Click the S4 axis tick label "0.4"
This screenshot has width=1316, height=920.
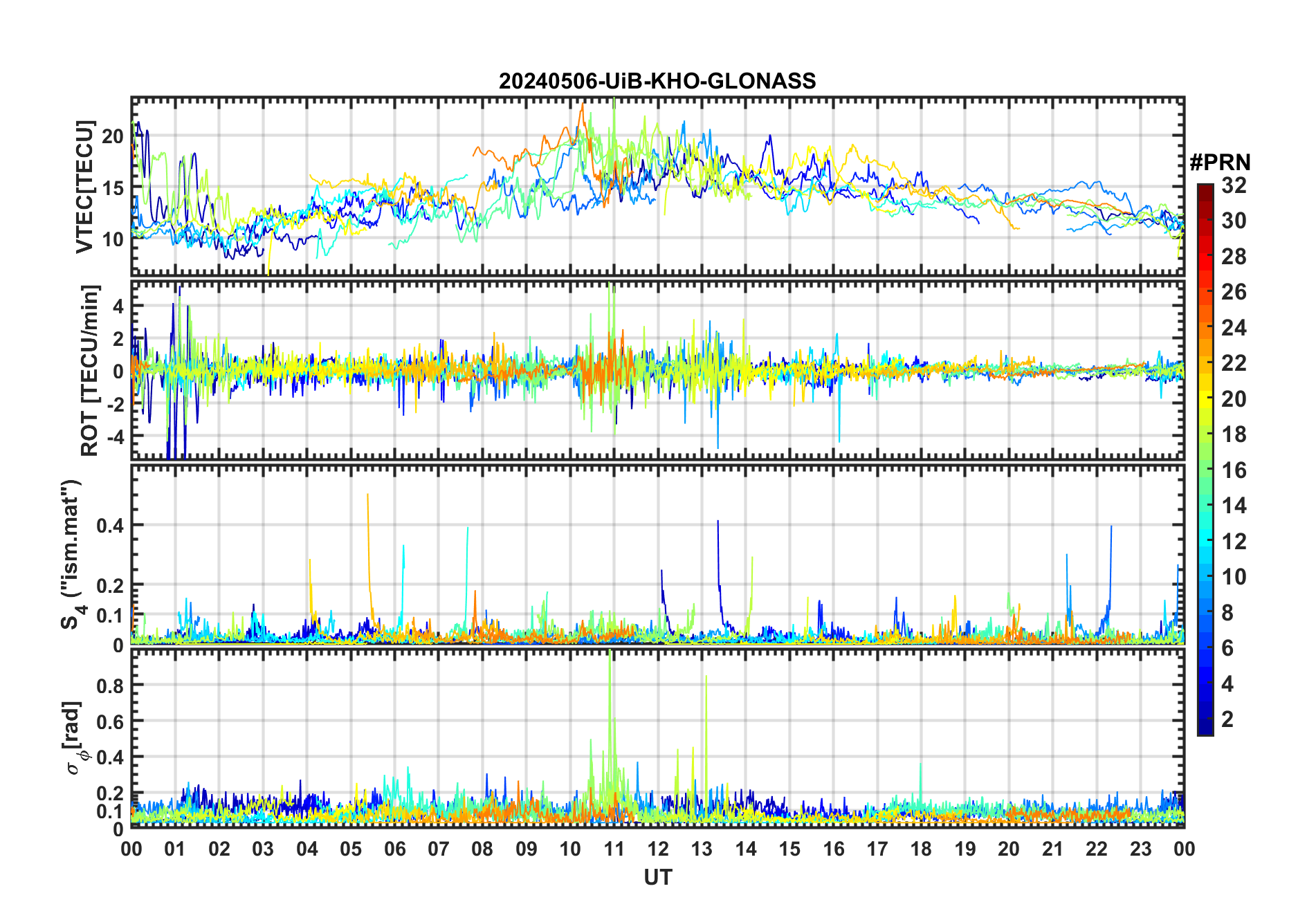pyautogui.click(x=111, y=526)
